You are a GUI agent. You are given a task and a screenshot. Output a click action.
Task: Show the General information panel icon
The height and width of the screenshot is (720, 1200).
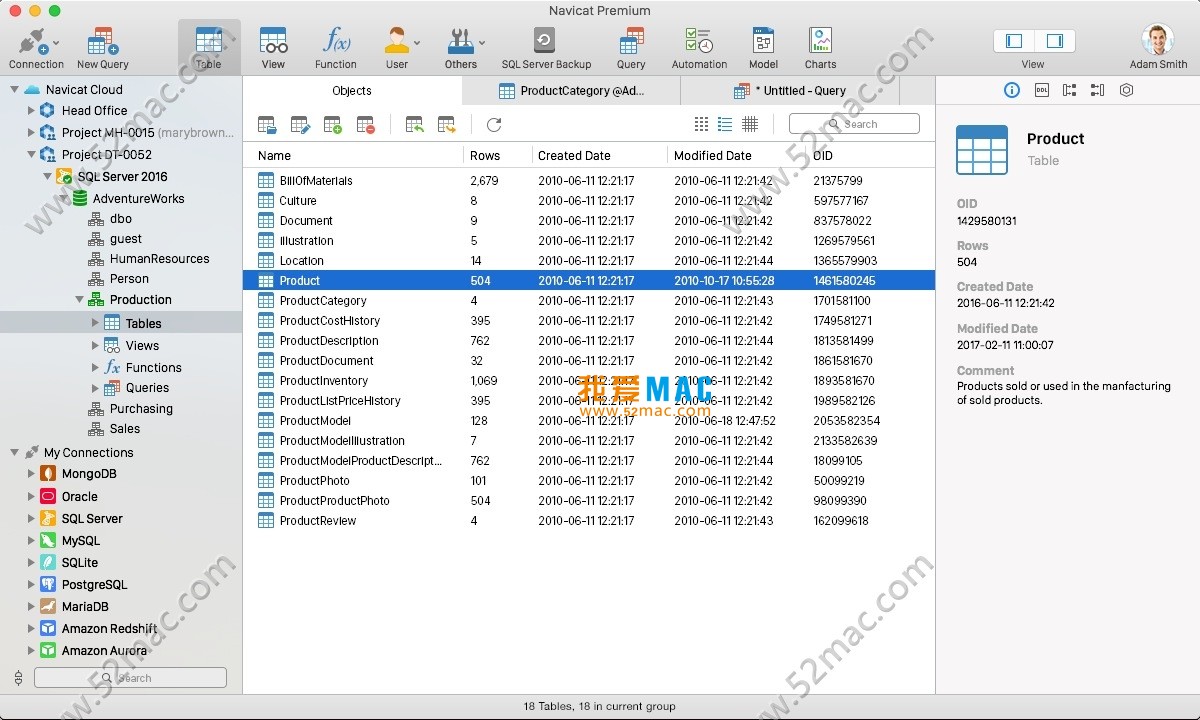pos(1012,90)
